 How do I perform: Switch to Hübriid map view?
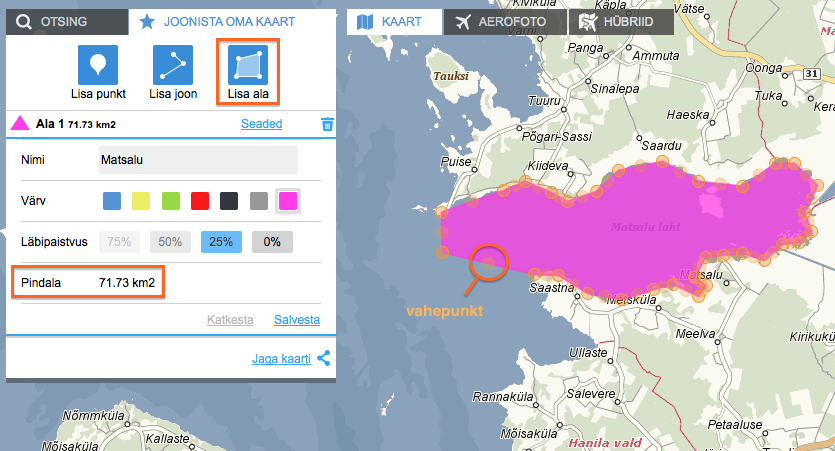click(x=620, y=22)
